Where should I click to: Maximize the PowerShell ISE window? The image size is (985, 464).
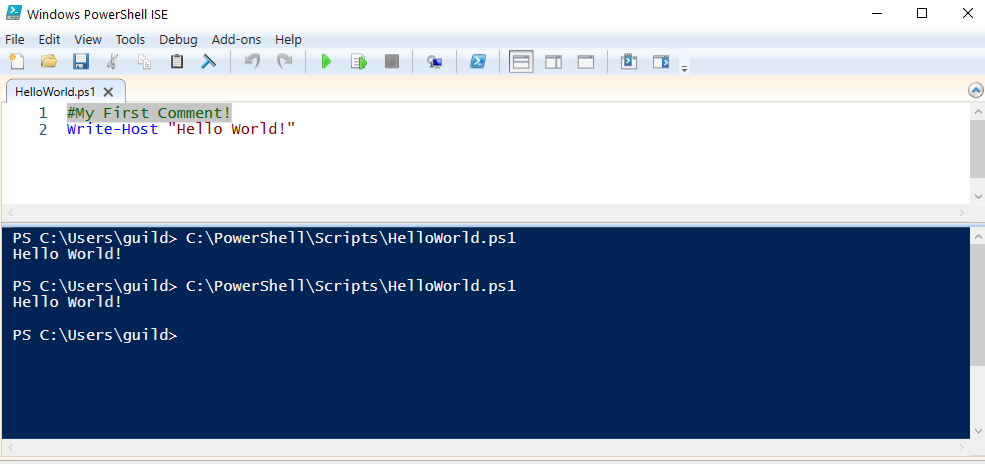922,13
